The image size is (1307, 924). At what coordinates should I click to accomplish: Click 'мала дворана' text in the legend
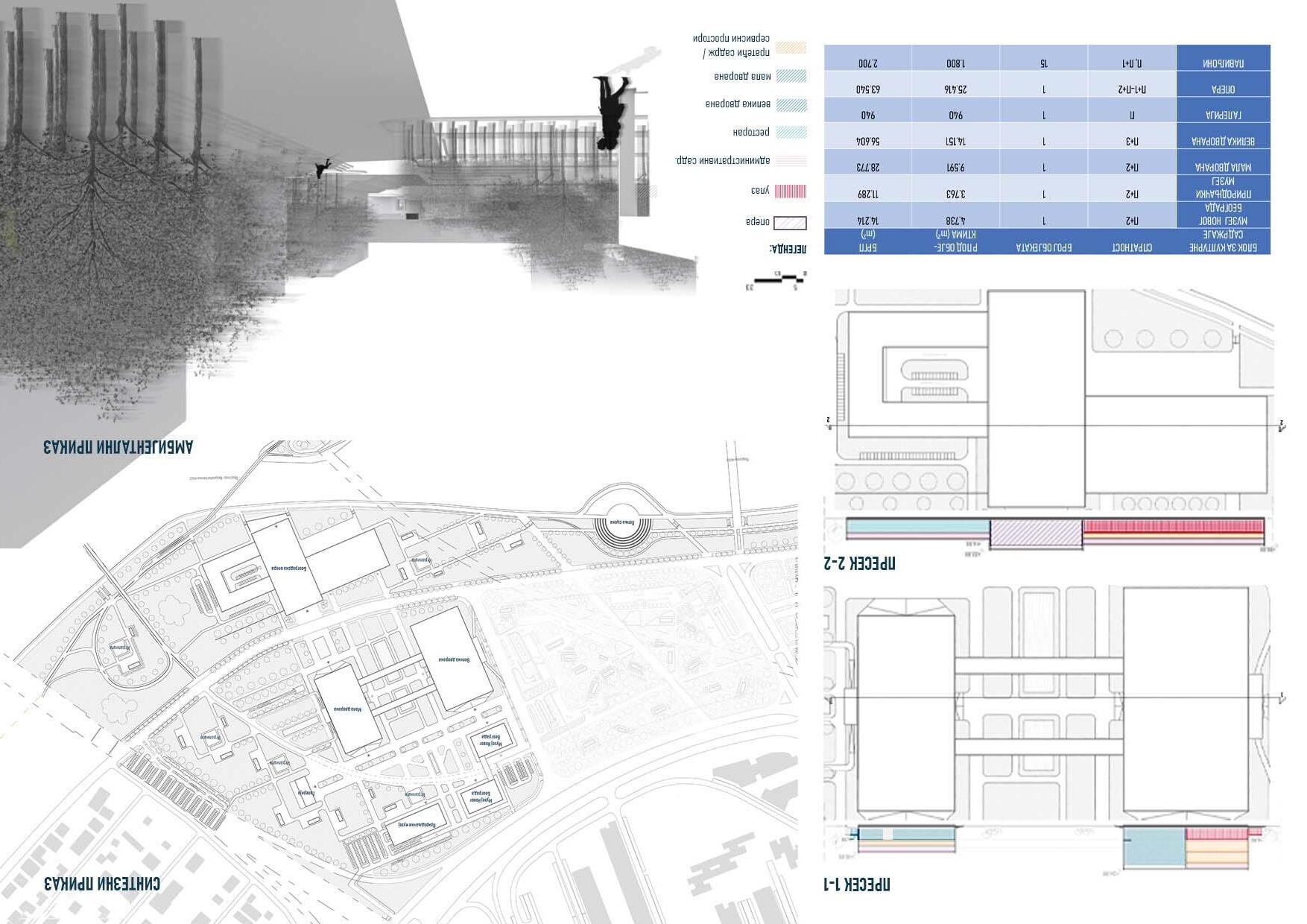click(x=742, y=75)
